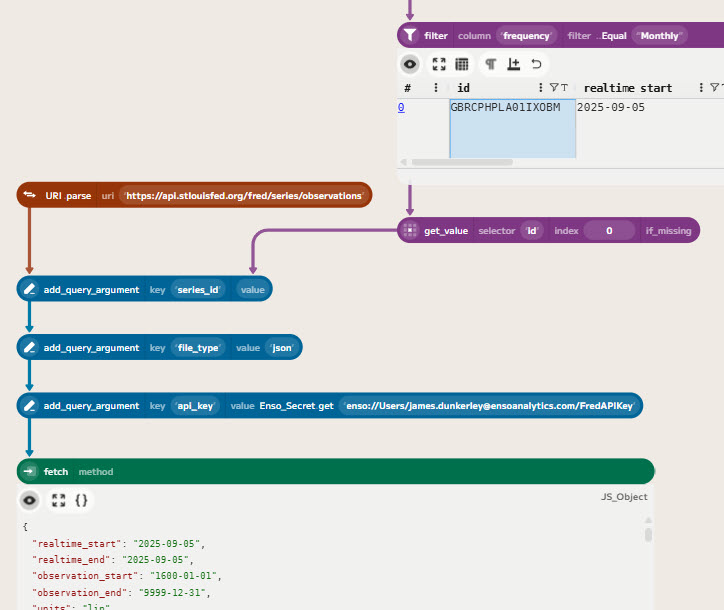Click the pencil icon on the api_key node
This screenshot has height=610, width=724.
pos(30,406)
